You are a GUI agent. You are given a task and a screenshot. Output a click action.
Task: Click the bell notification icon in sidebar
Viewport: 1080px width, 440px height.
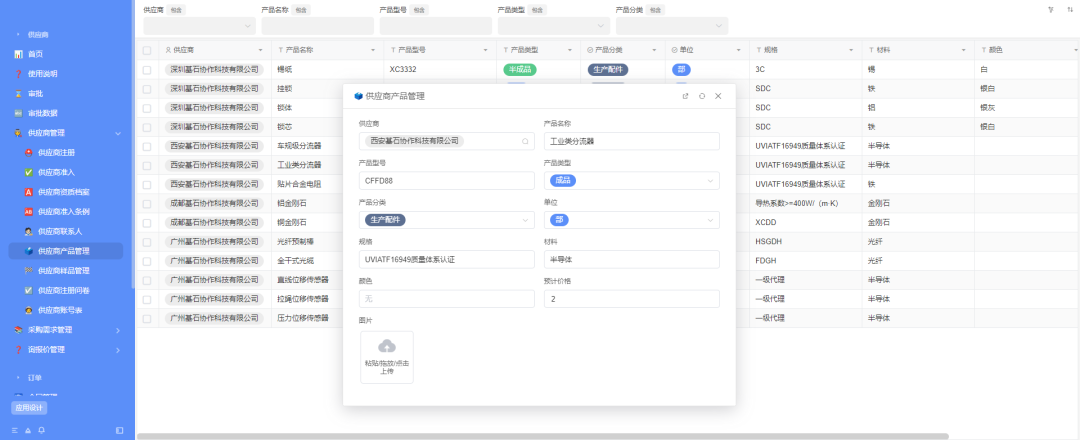click(41, 430)
